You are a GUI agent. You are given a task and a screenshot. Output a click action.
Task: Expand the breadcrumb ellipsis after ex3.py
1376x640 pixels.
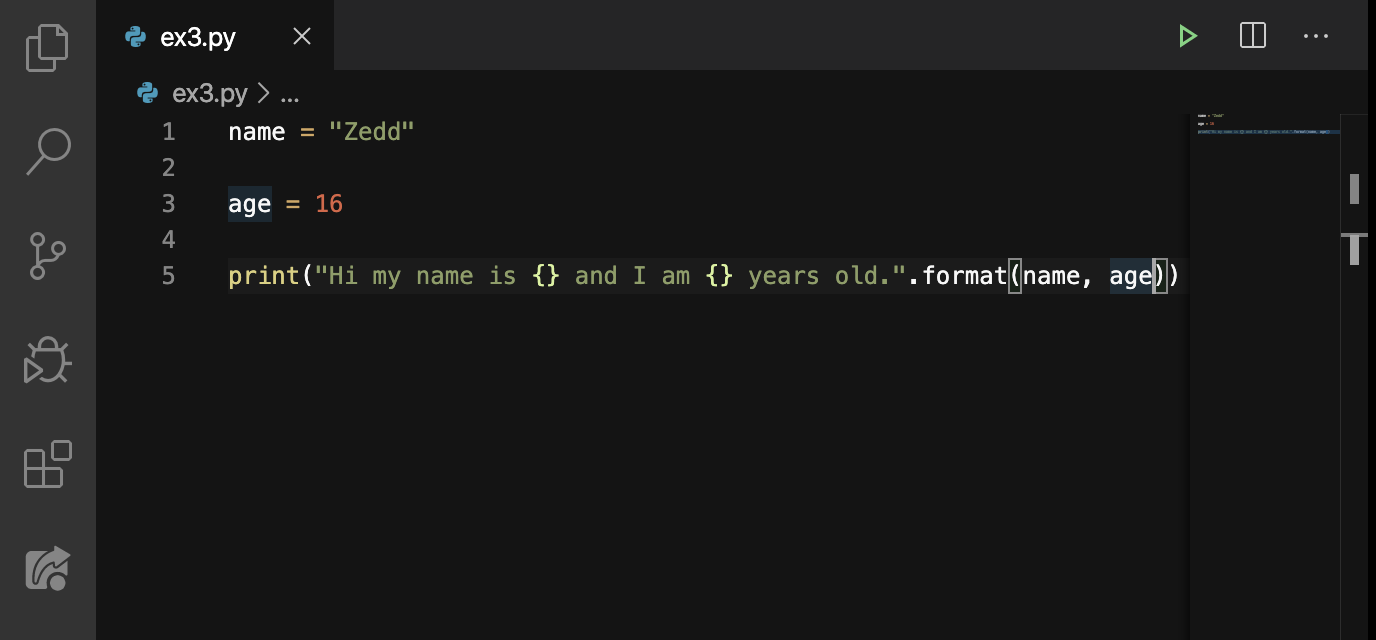pos(289,93)
